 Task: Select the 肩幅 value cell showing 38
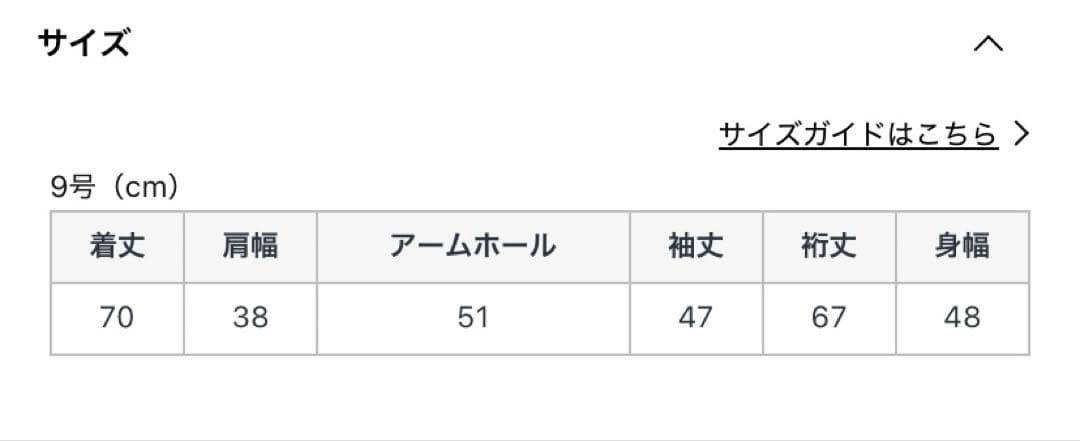click(x=250, y=318)
